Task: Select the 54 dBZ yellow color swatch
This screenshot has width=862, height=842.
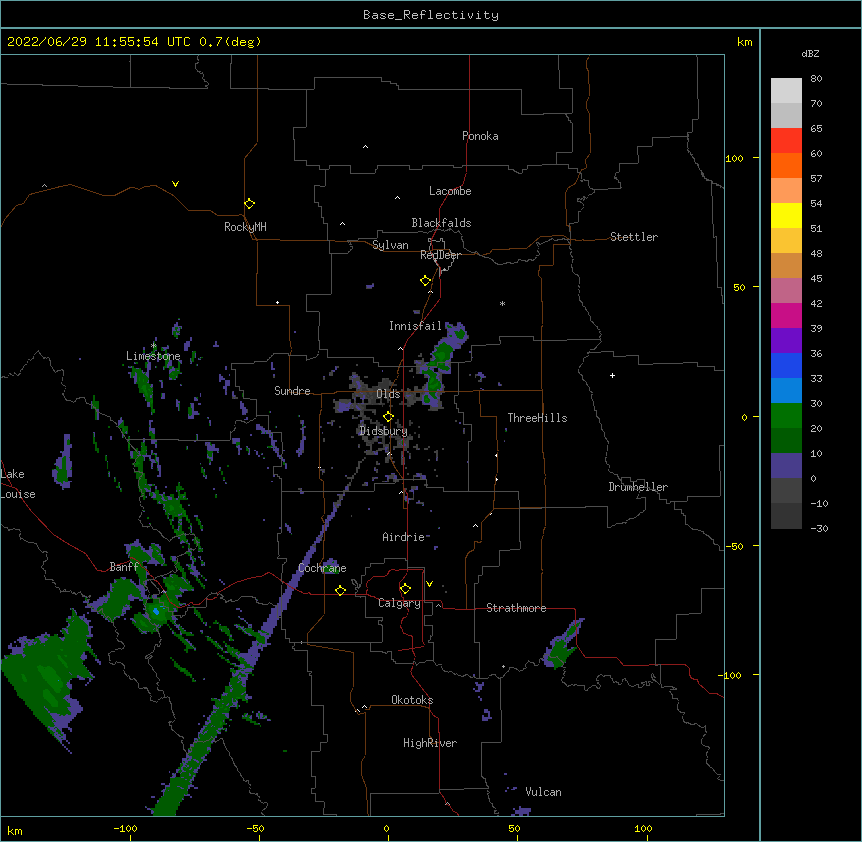Action: pos(786,215)
